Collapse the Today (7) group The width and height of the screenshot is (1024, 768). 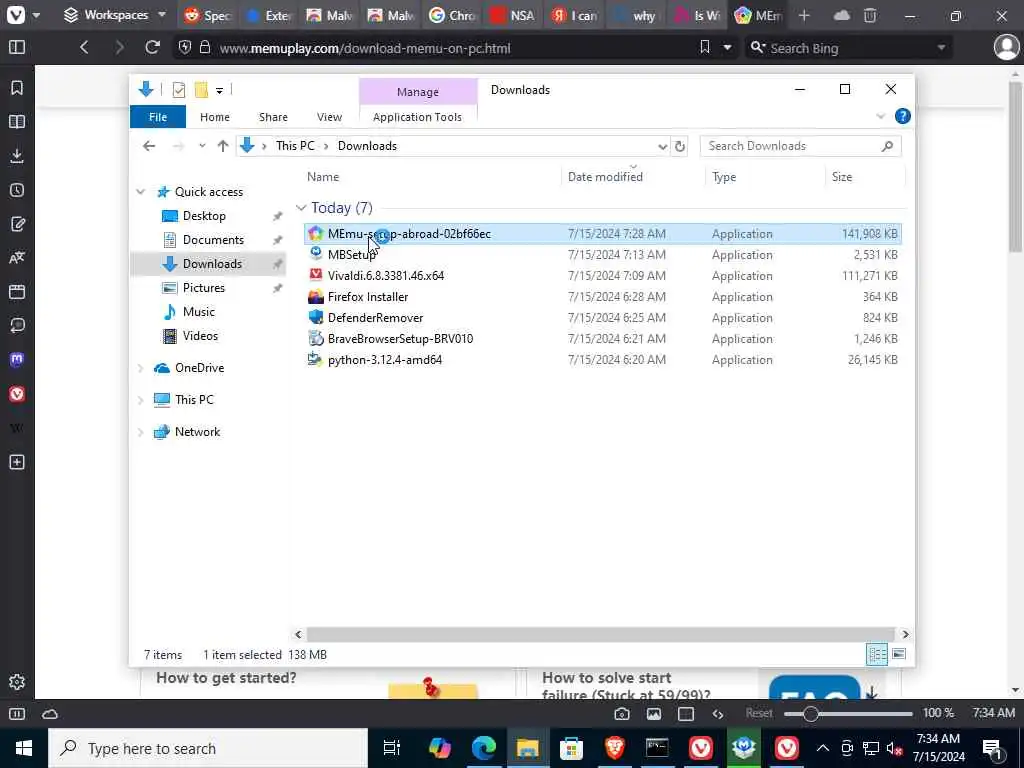(x=300, y=208)
